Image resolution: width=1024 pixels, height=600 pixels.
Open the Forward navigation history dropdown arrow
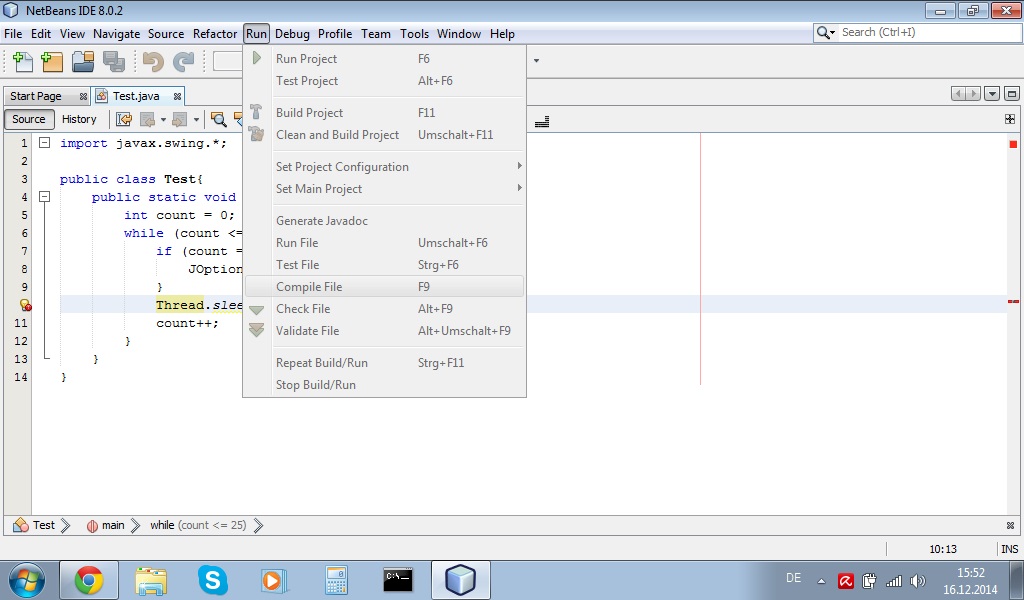pos(196,119)
